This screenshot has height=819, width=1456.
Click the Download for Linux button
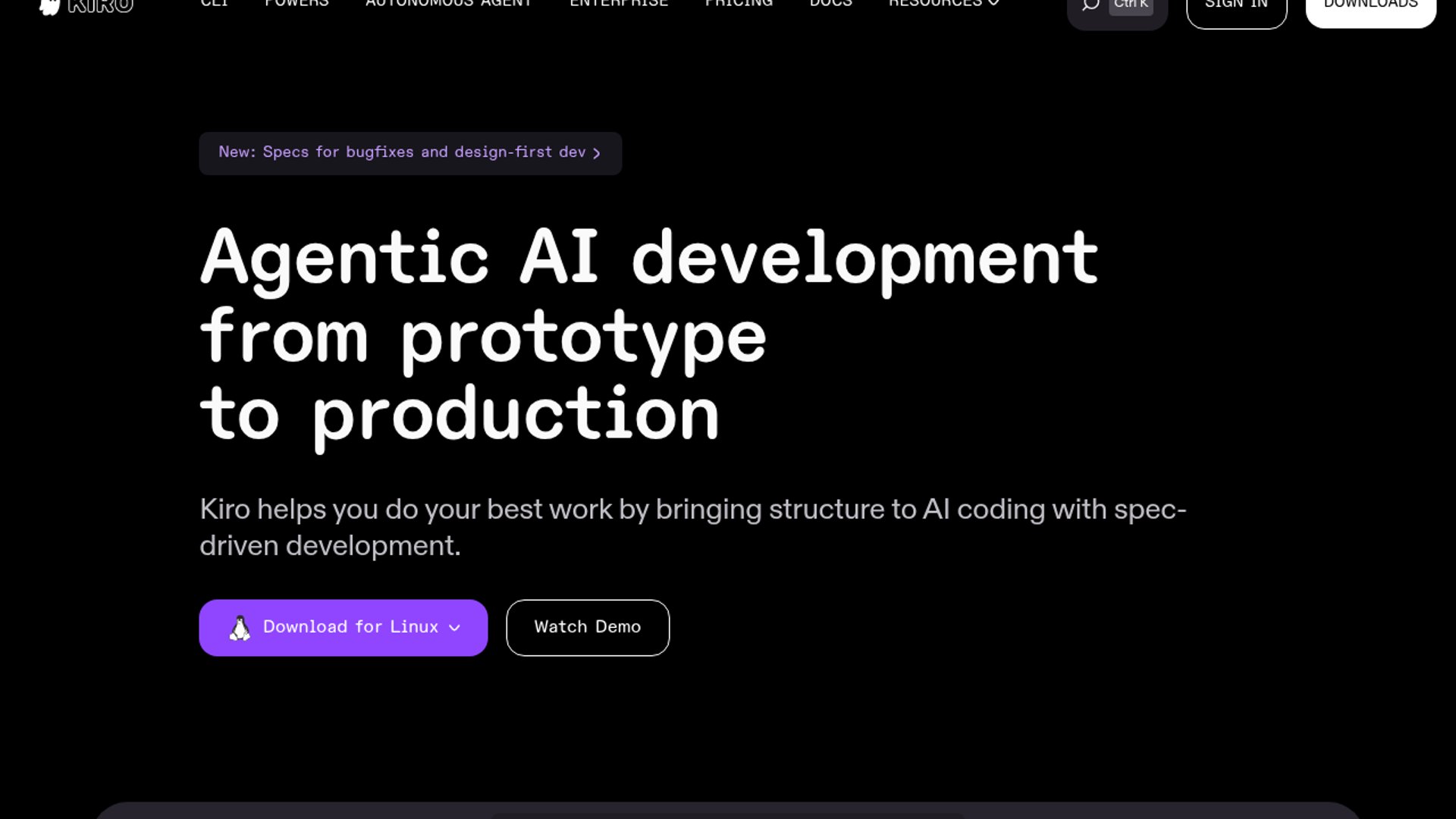350,627
